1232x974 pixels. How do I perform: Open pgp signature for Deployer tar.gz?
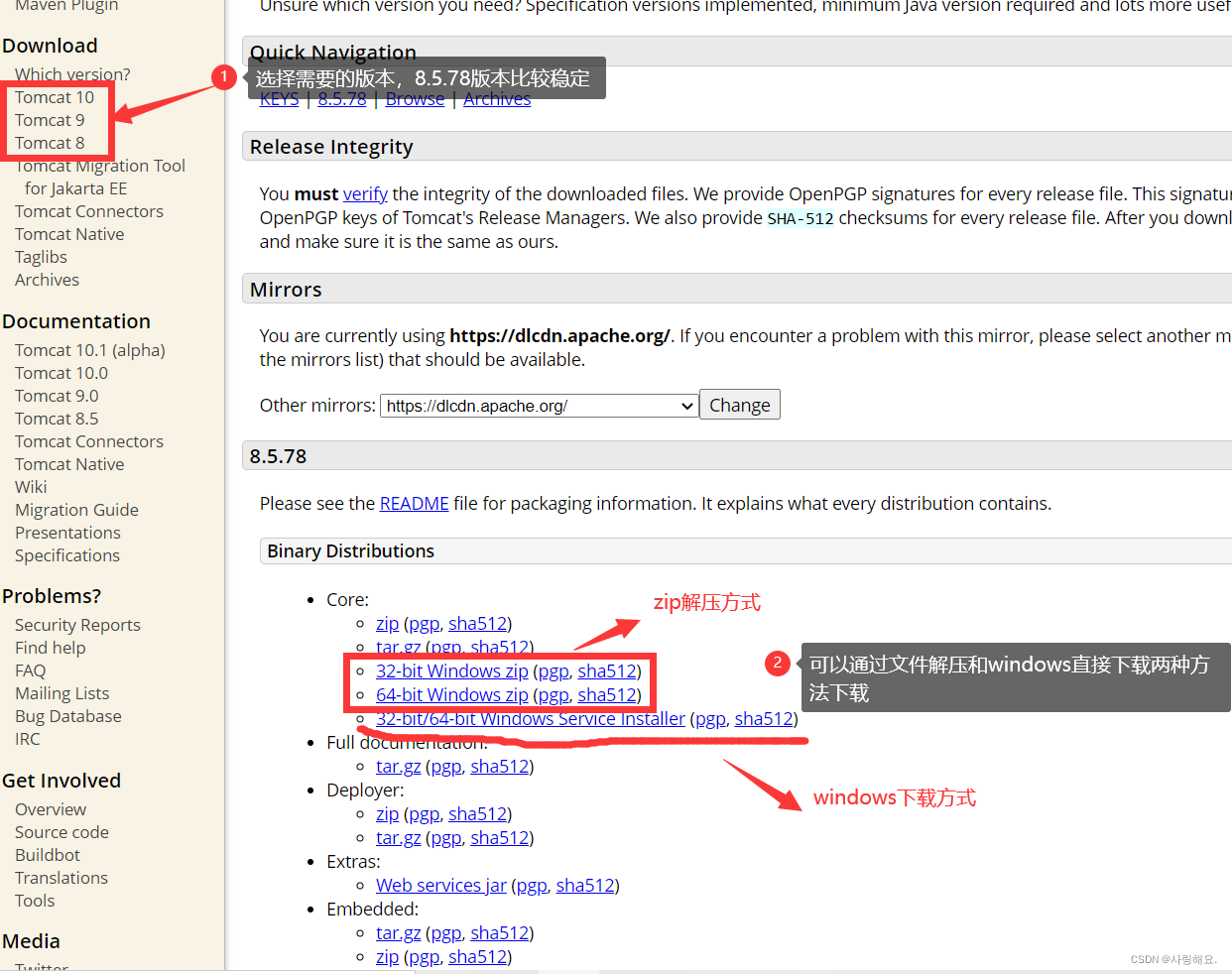(446, 838)
